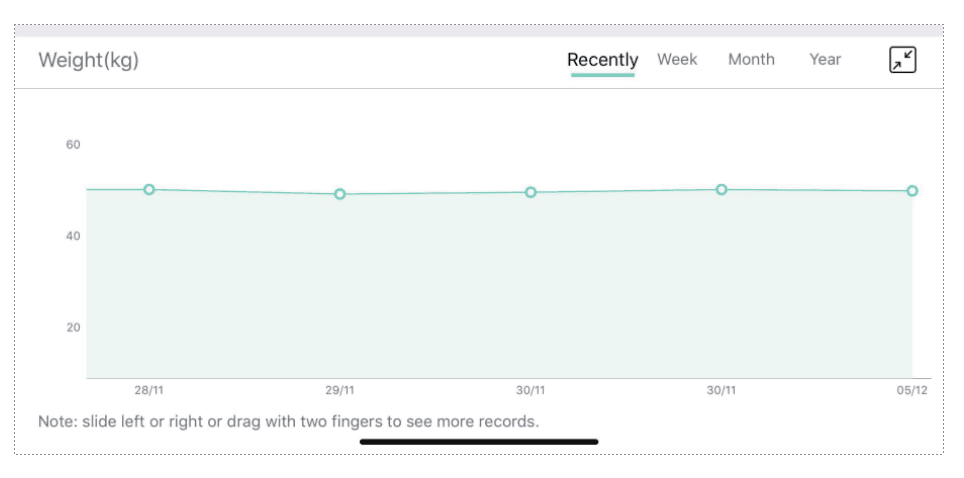Click the Weight(kg) chart title
Screen dimensions: 964x478
[x=88, y=60]
